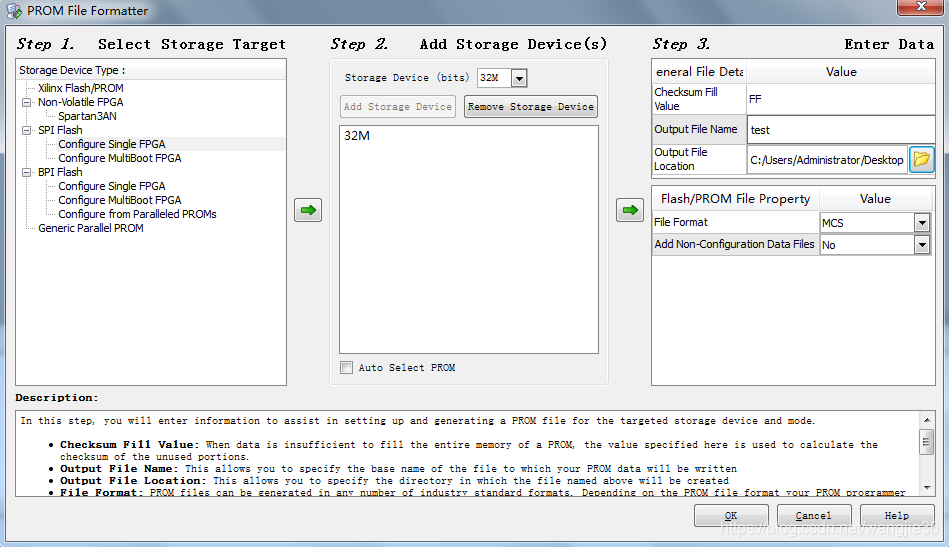Collapse the Non-Volatile FPGA tree node

pyautogui.click(x=27, y=102)
